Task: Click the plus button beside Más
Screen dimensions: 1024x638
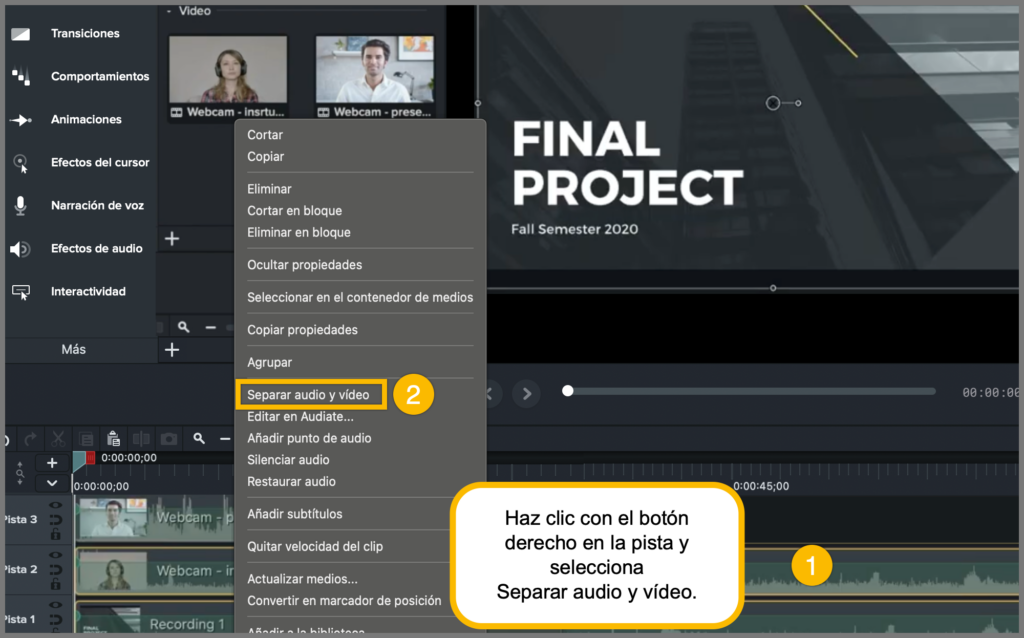Action: click(172, 350)
